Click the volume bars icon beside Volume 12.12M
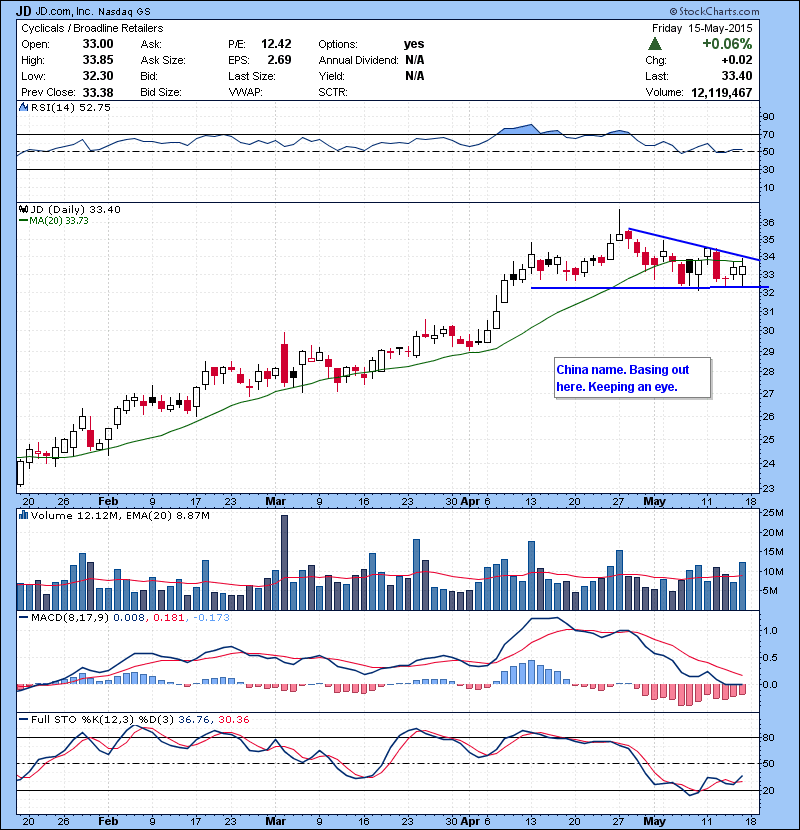The height and width of the screenshot is (830, 800). [x=23, y=515]
